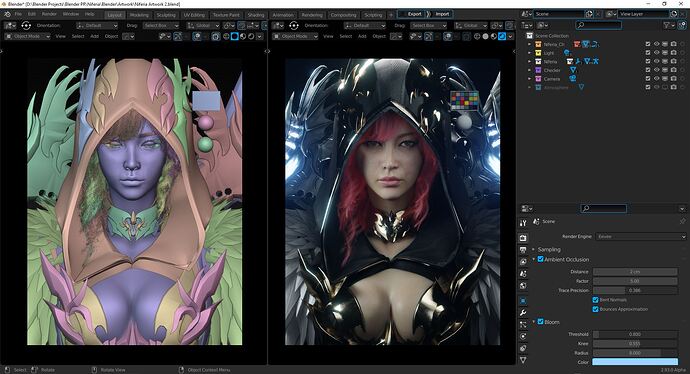Toggle the Atmosphere collection exclude checkbox
The height and width of the screenshot is (374, 690).
pos(648,87)
